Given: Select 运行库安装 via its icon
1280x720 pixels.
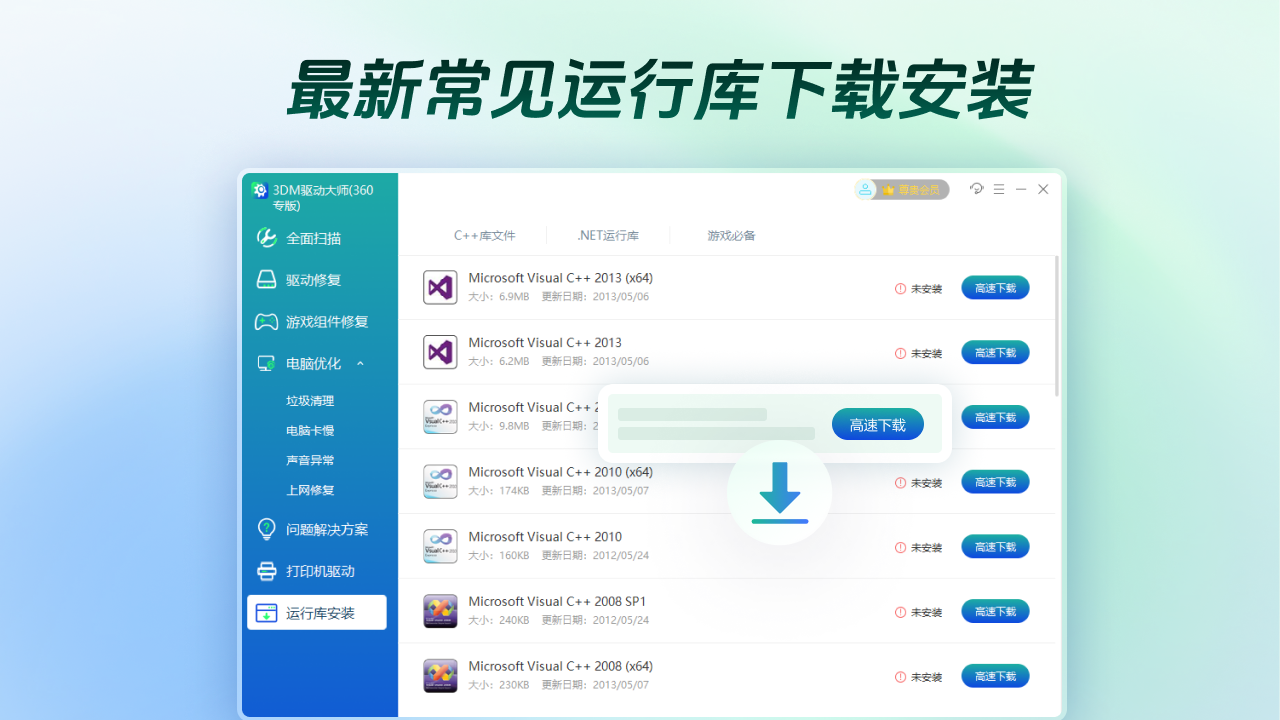Looking at the screenshot, I should point(266,613).
